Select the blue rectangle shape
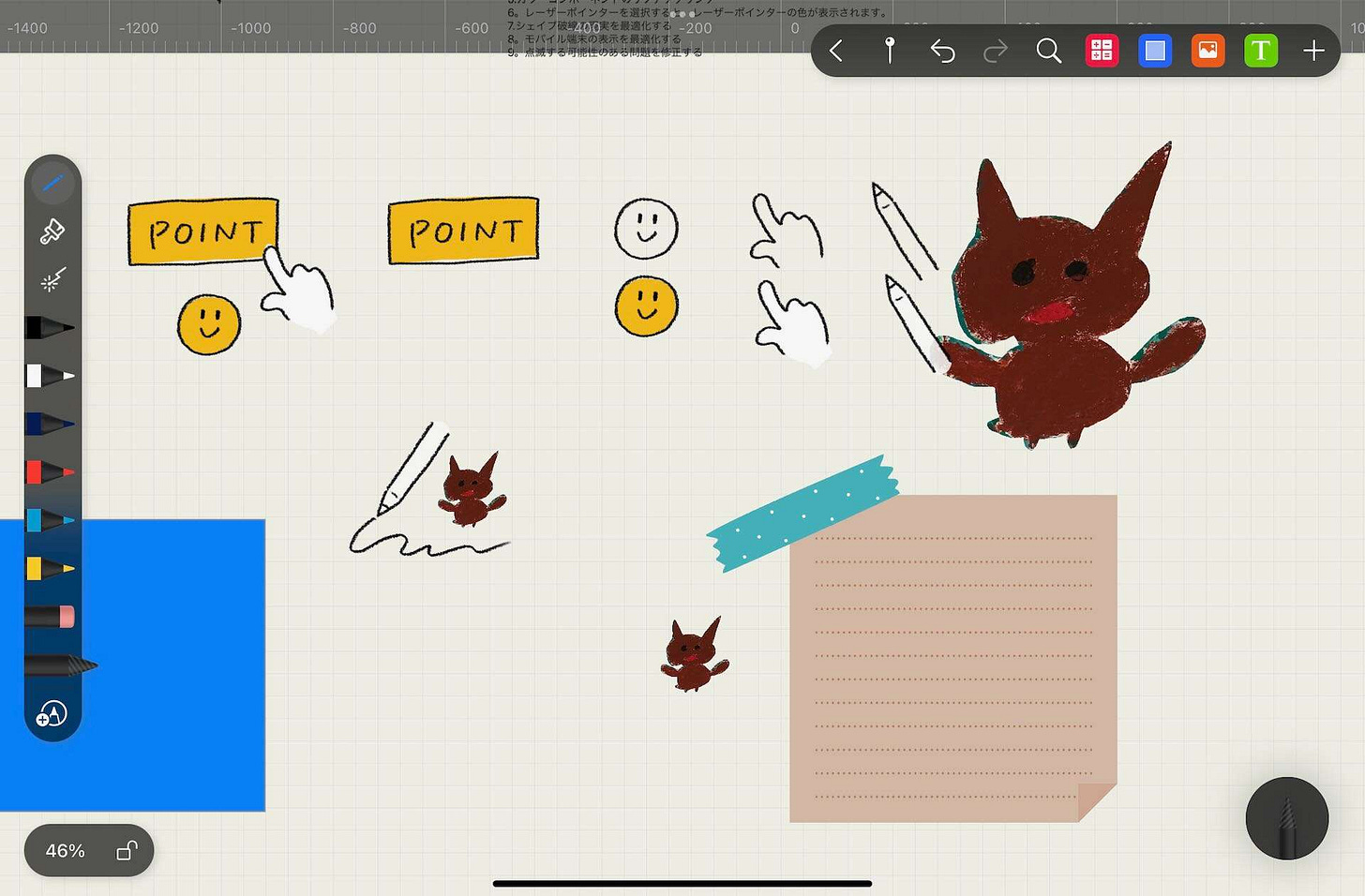Image resolution: width=1365 pixels, height=896 pixels. pos(132,665)
